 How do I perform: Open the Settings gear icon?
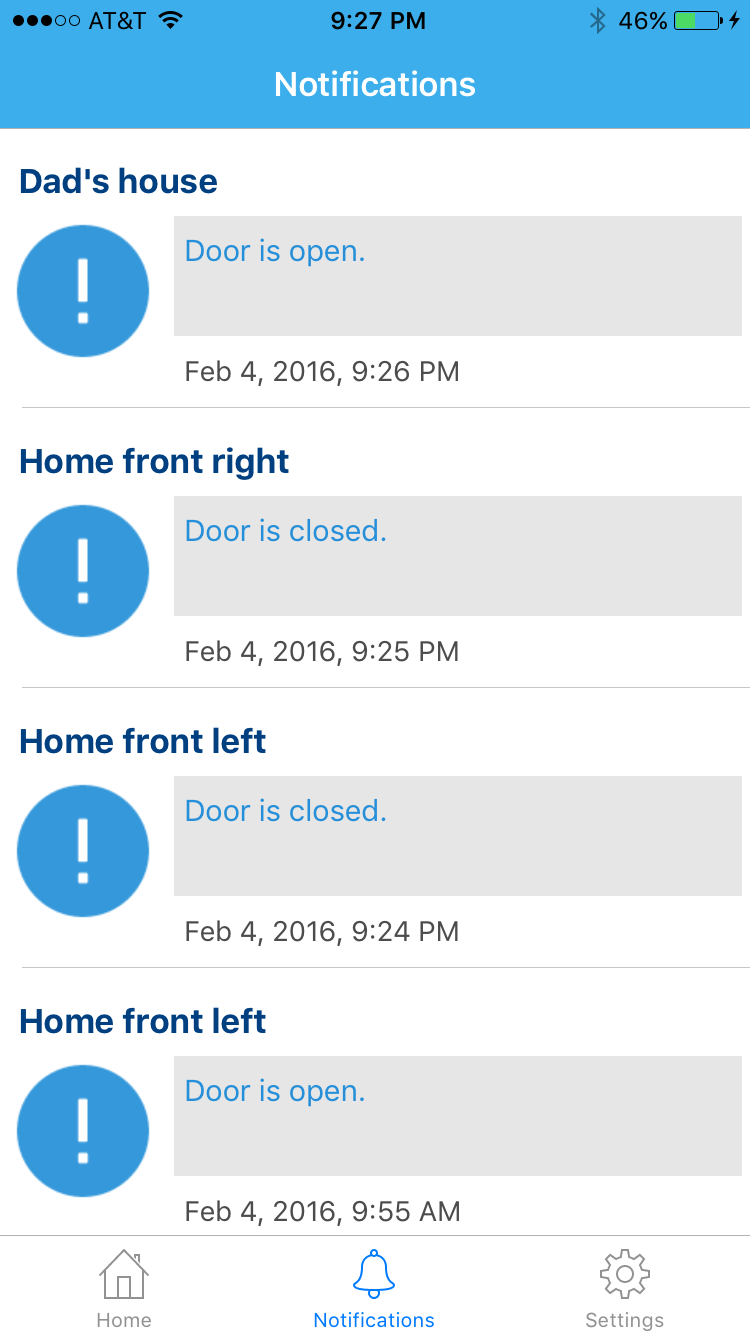[x=625, y=1274]
